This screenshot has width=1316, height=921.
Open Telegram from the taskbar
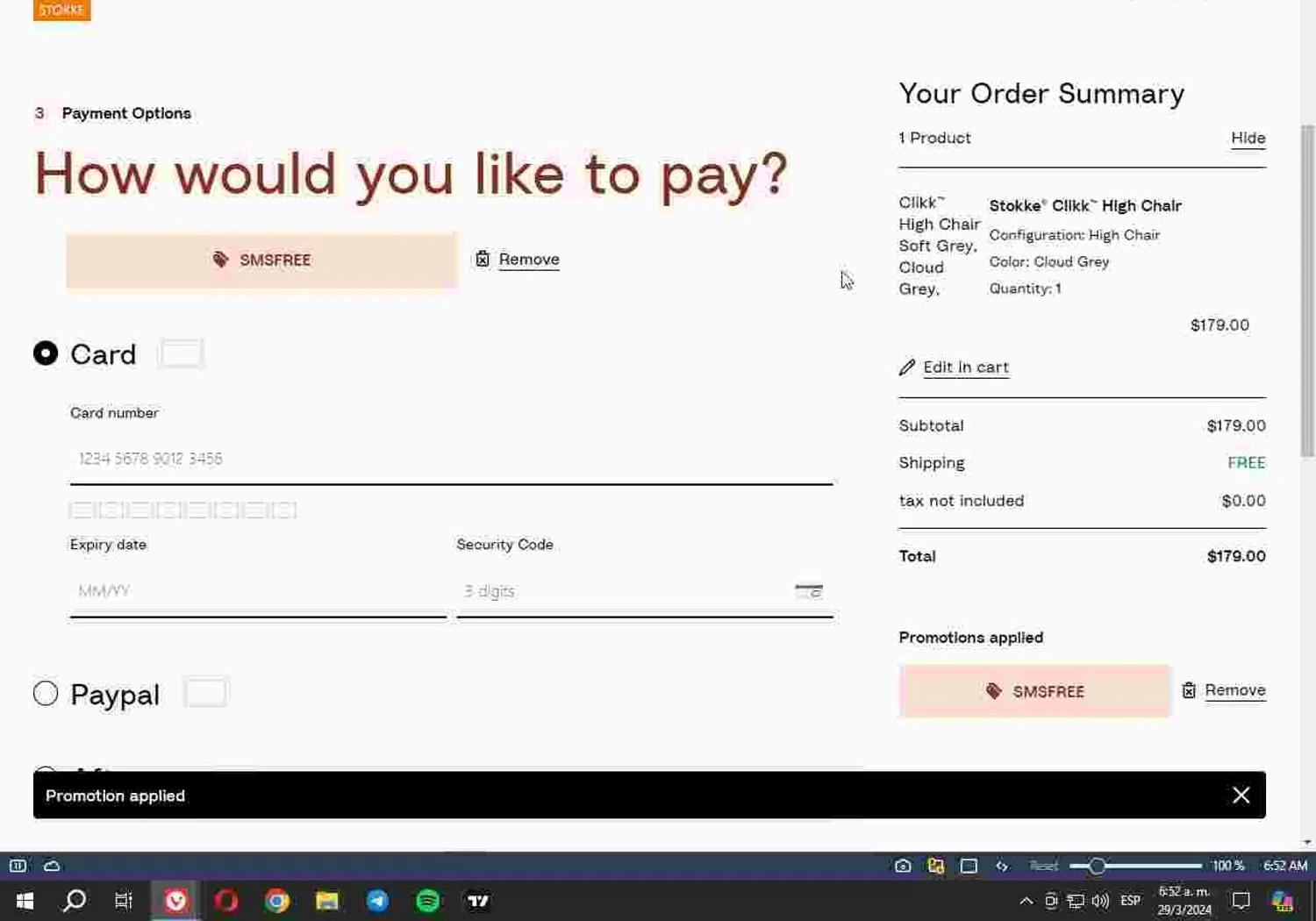coord(377,901)
